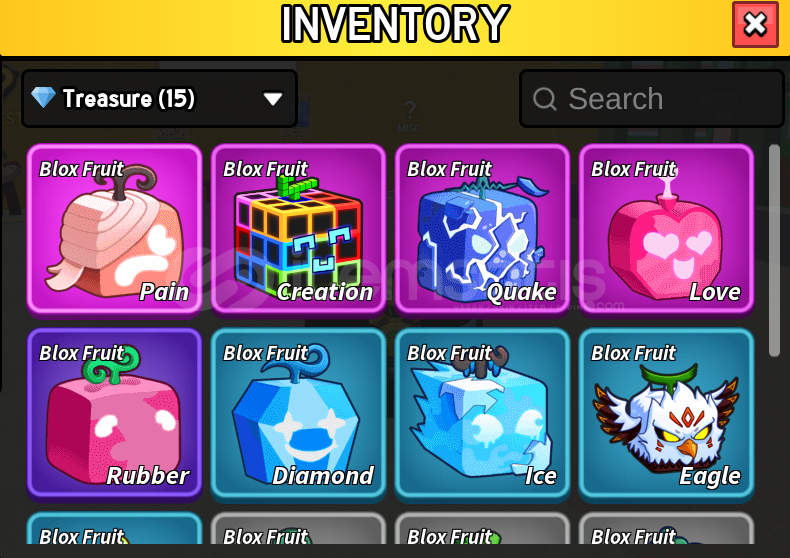Image resolution: width=790 pixels, height=558 pixels.
Task: Select the Creation Blox Fruit item
Action: pos(298,229)
